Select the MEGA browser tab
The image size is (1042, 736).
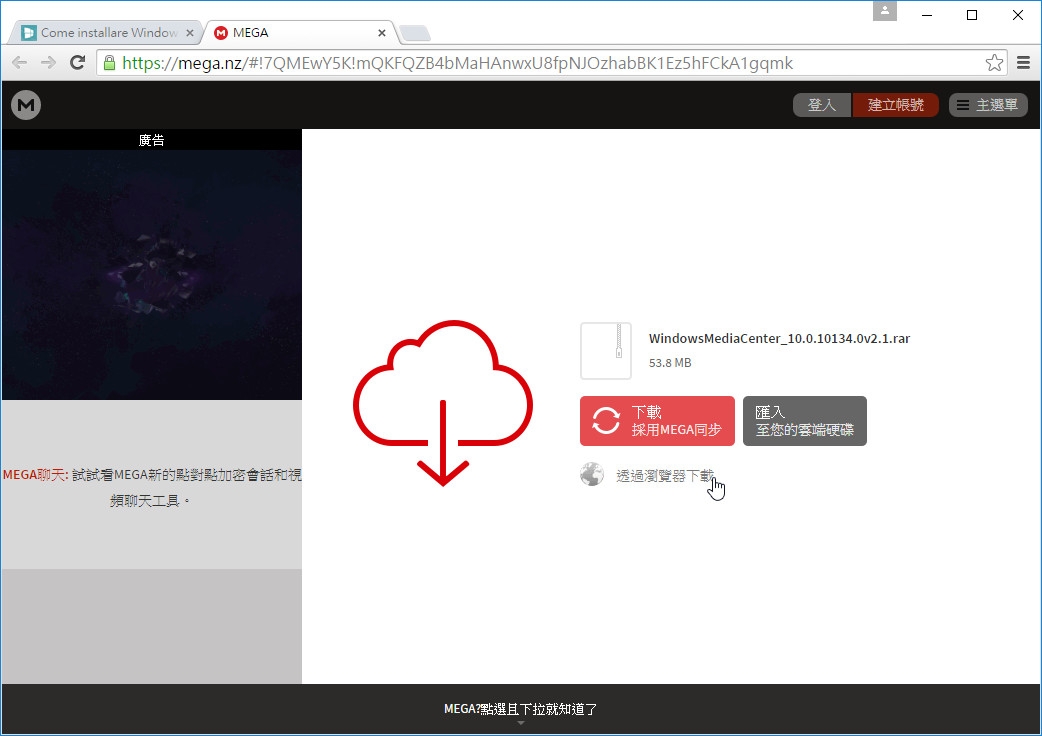click(x=300, y=33)
